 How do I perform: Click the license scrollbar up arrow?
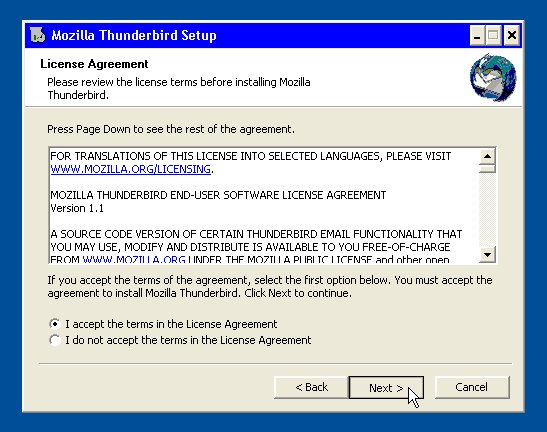tap(487, 156)
